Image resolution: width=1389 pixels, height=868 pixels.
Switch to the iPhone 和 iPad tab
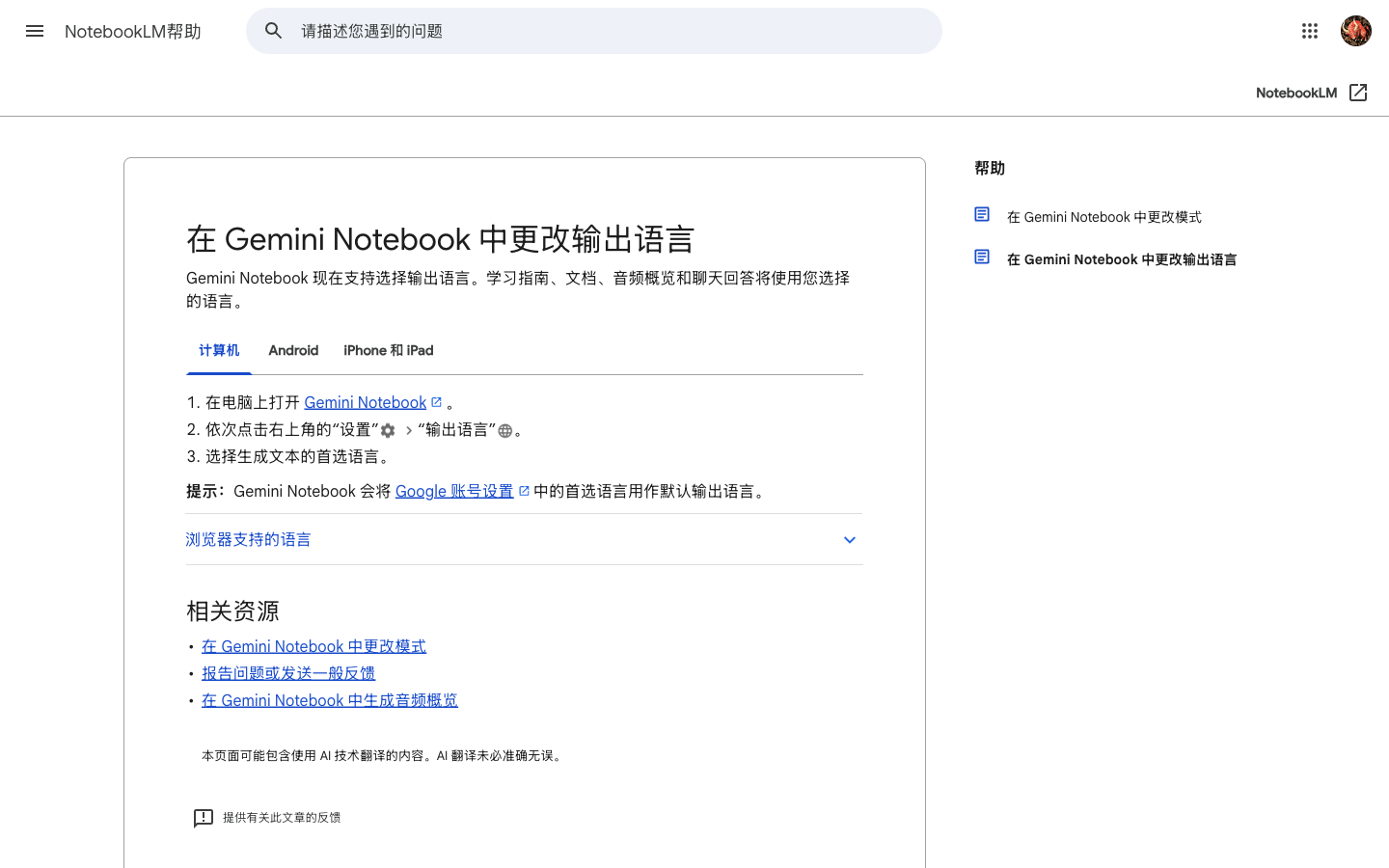point(389,350)
